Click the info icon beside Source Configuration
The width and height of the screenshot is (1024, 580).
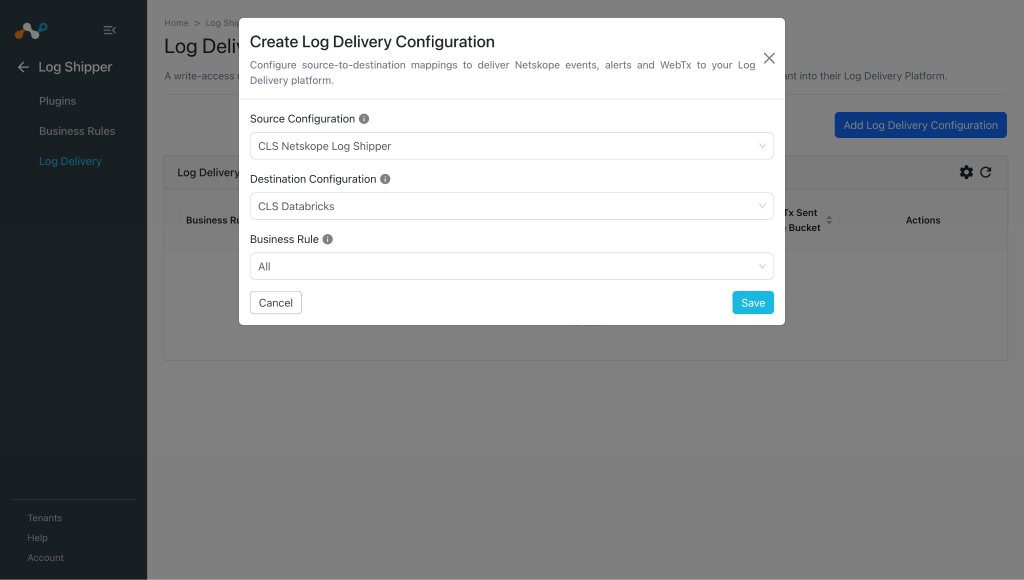364,119
